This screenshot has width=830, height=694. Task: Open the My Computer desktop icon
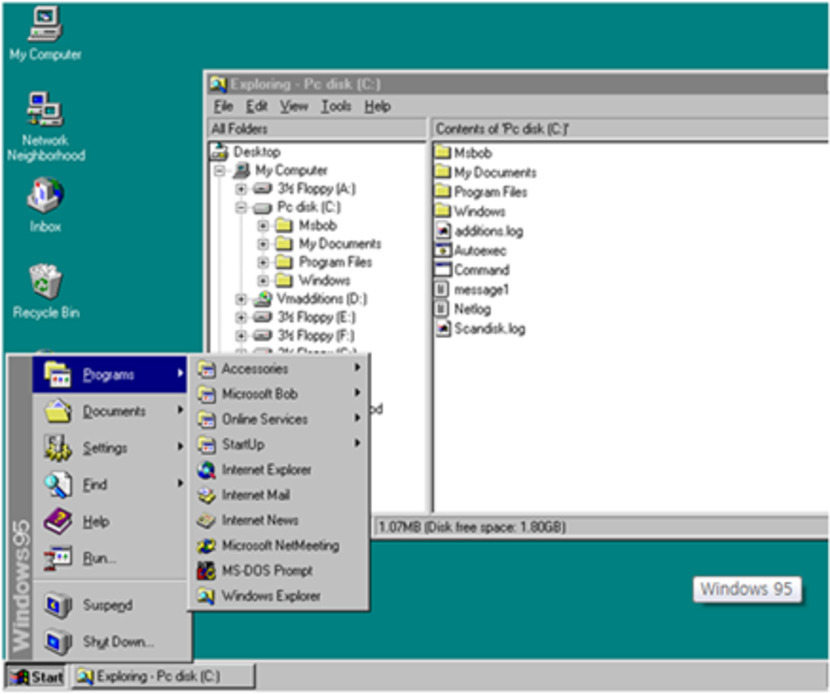tap(44, 23)
